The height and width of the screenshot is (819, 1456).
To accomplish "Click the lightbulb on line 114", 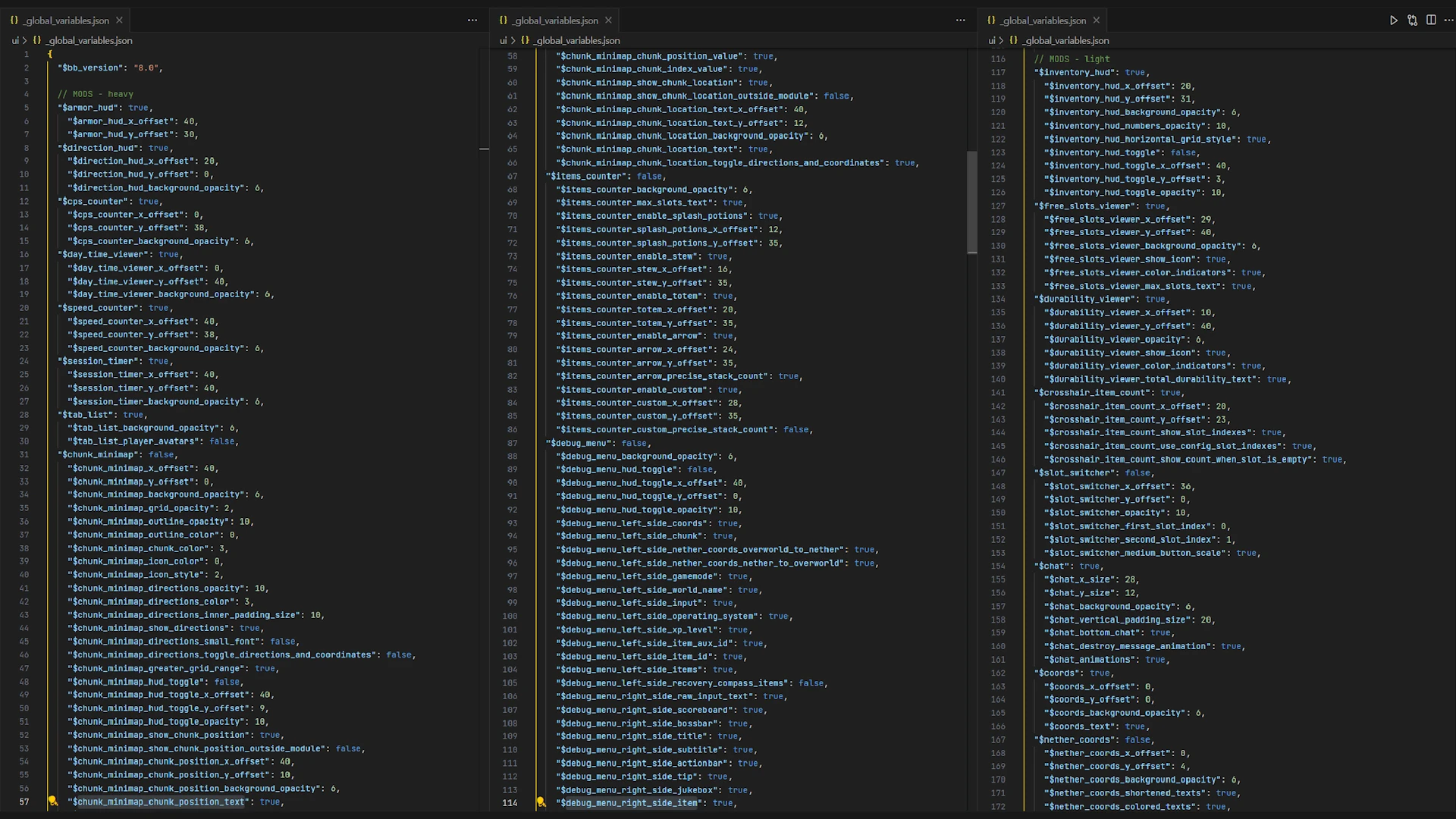I will coord(541,802).
